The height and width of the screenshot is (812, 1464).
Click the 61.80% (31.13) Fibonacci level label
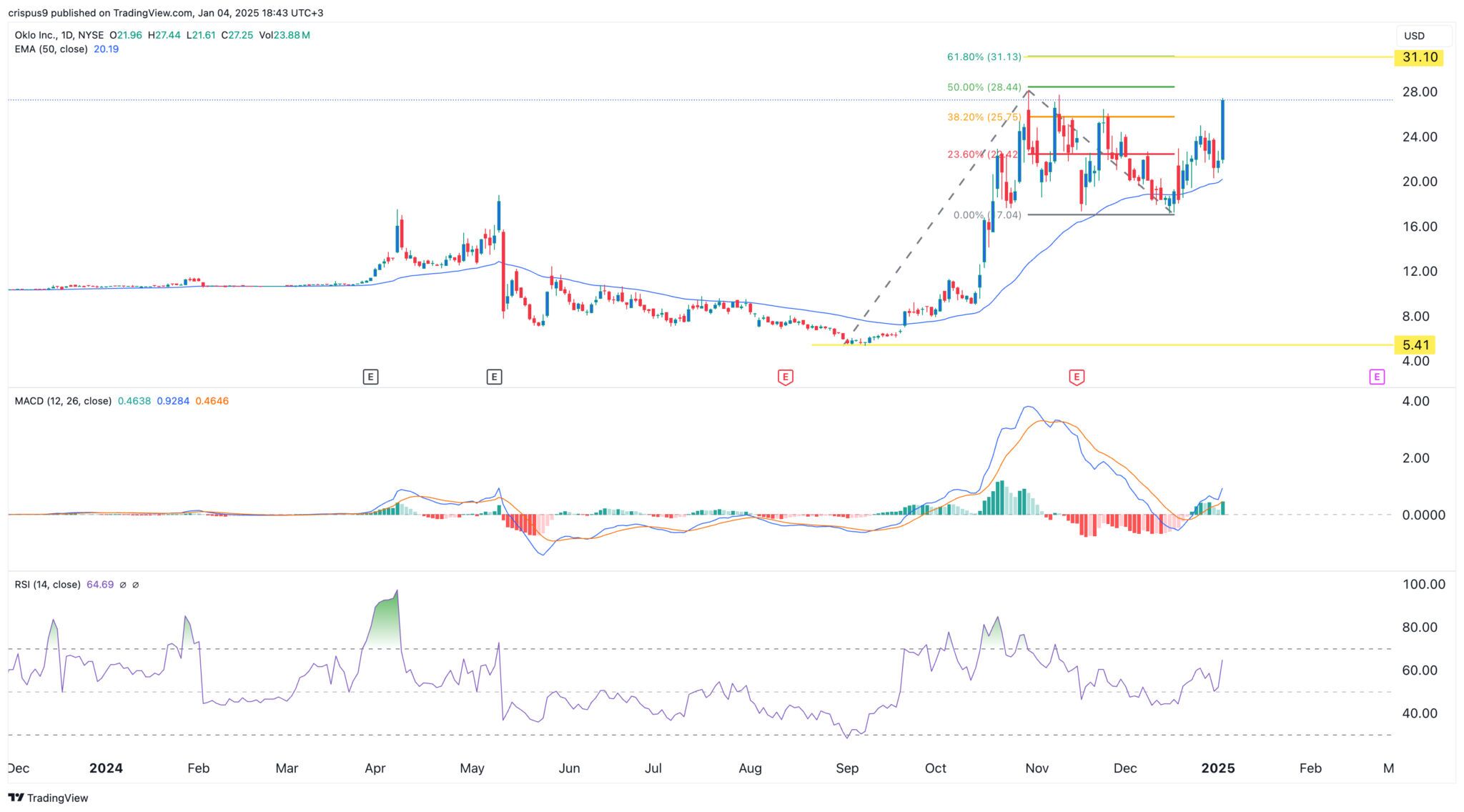click(x=984, y=56)
